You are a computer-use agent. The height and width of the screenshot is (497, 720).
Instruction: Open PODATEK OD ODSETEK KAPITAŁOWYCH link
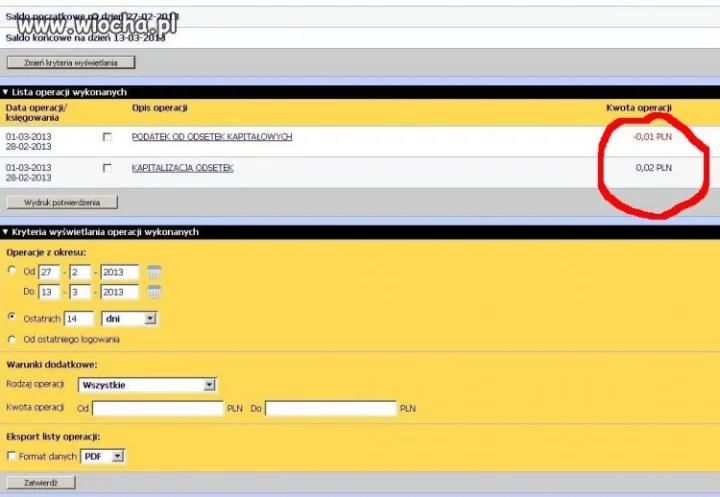(x=212, y=136)
